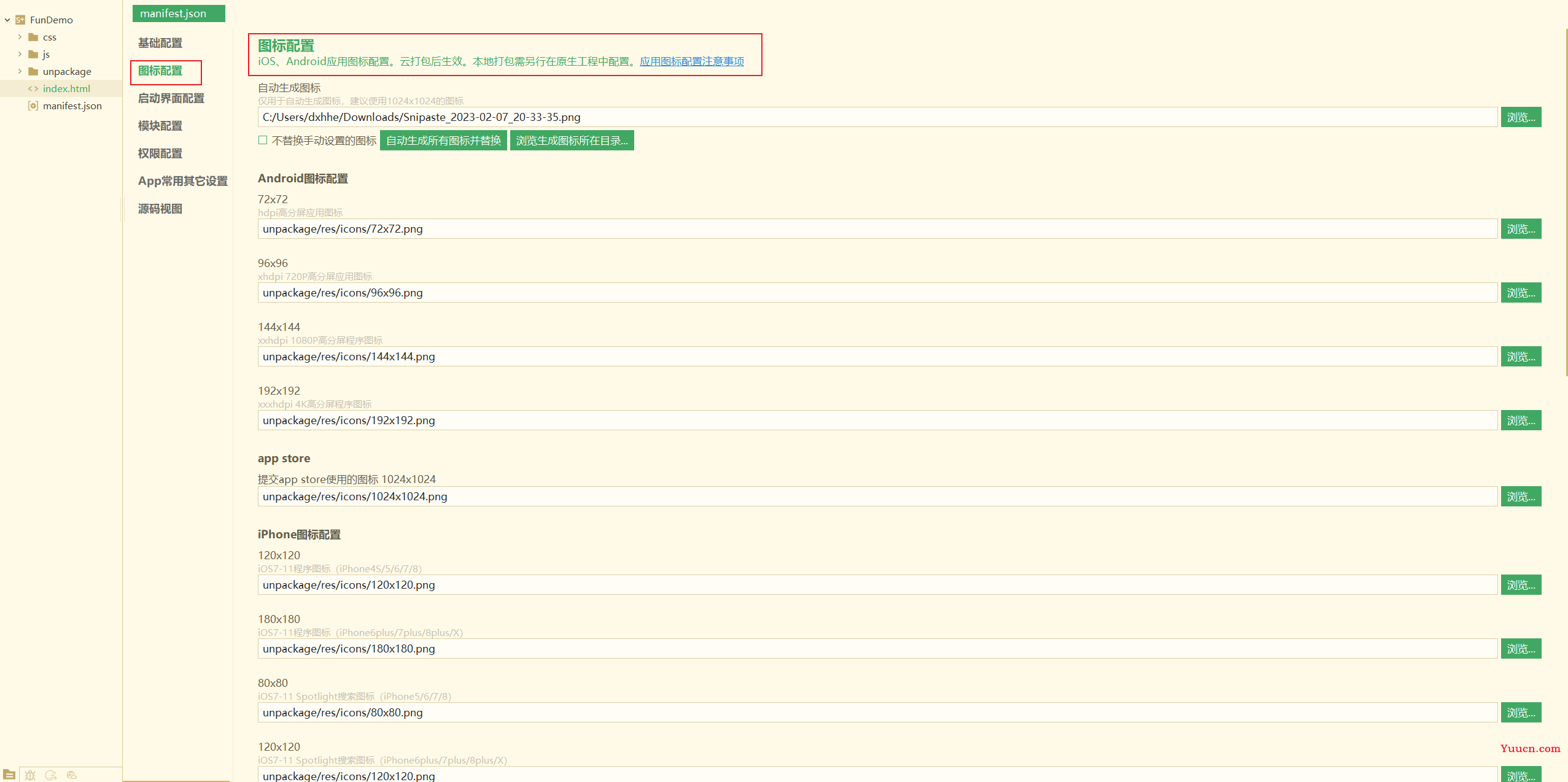Viewport: 1568px width, 782px height.
Task: Expand the js folder
Action: [x=20, y=54]
